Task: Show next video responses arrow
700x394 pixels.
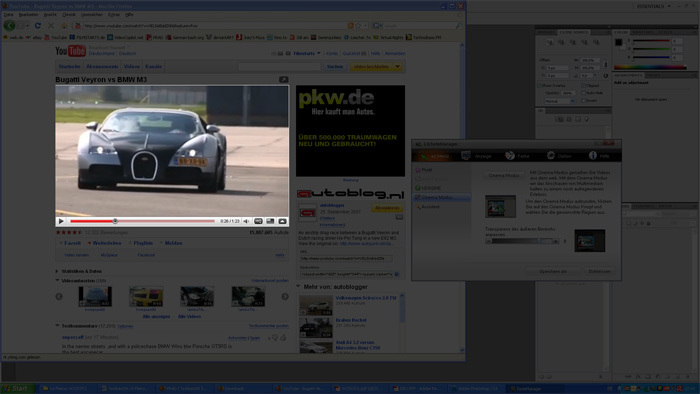Action: [285, 297]
